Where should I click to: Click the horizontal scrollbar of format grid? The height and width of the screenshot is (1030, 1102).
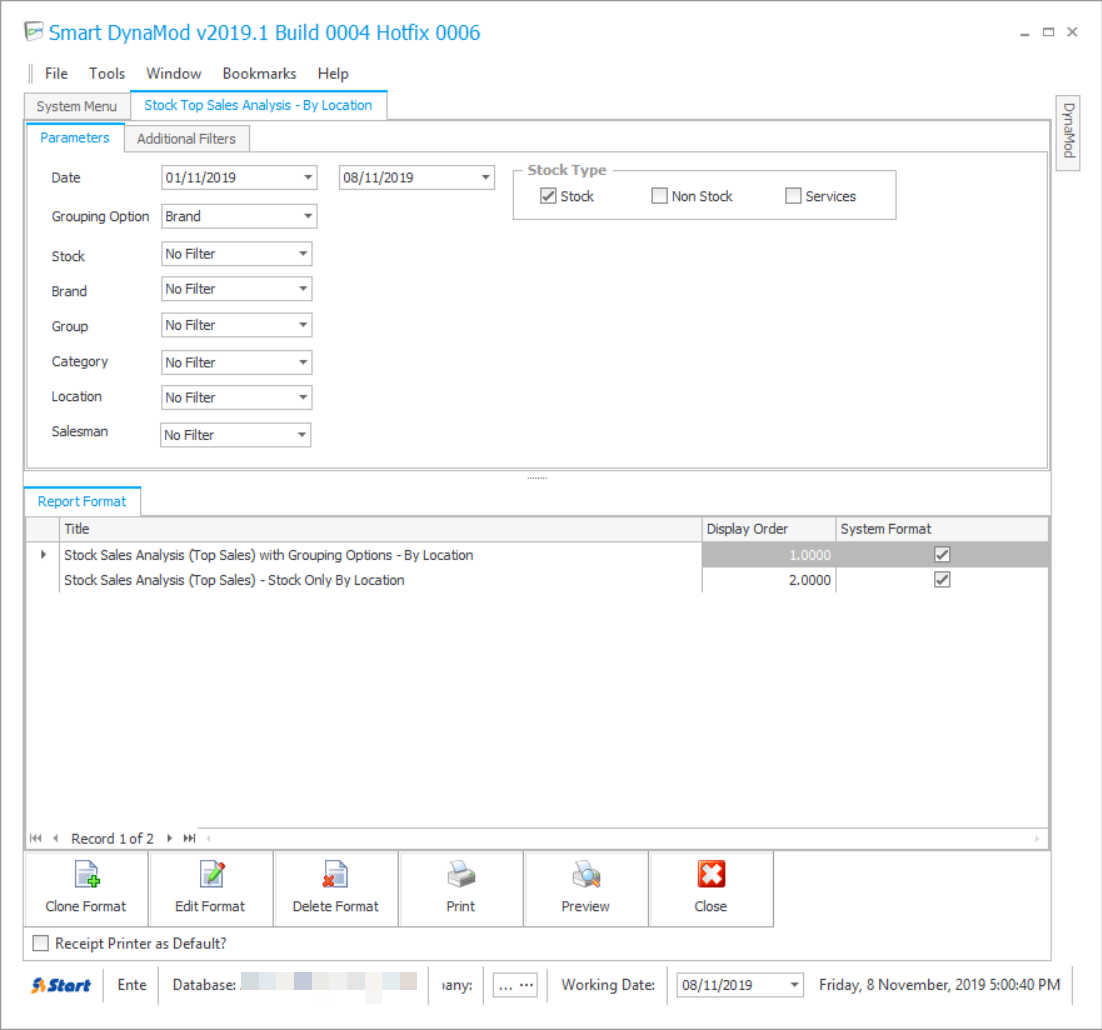623,838
